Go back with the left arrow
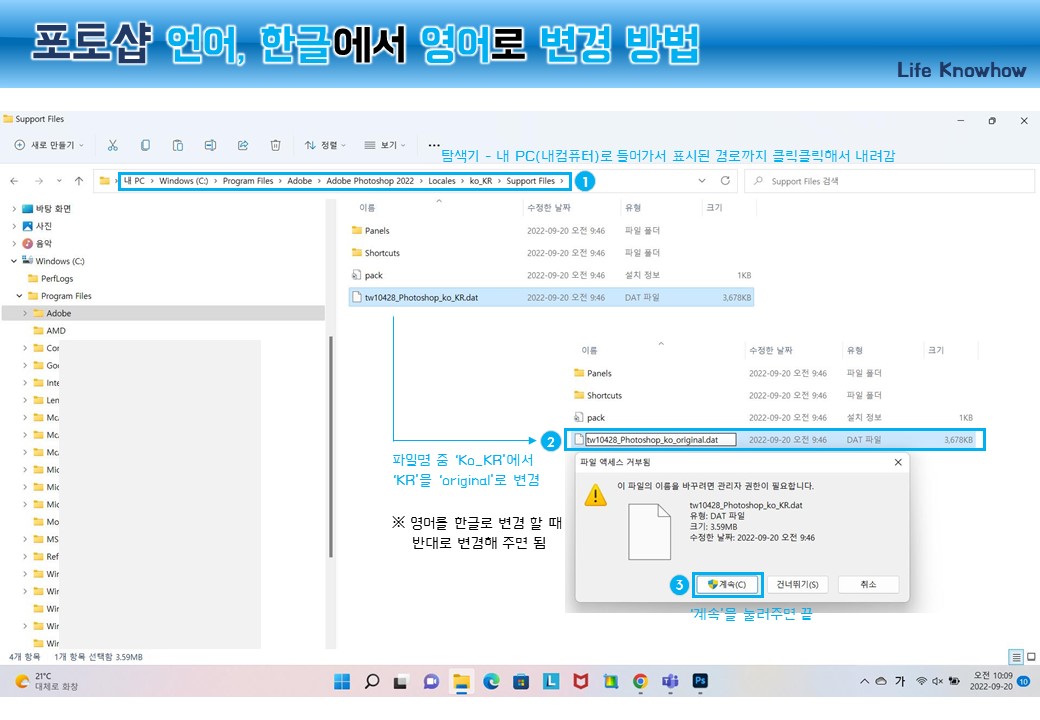The image size is (1040, 720). coord(15,181)
